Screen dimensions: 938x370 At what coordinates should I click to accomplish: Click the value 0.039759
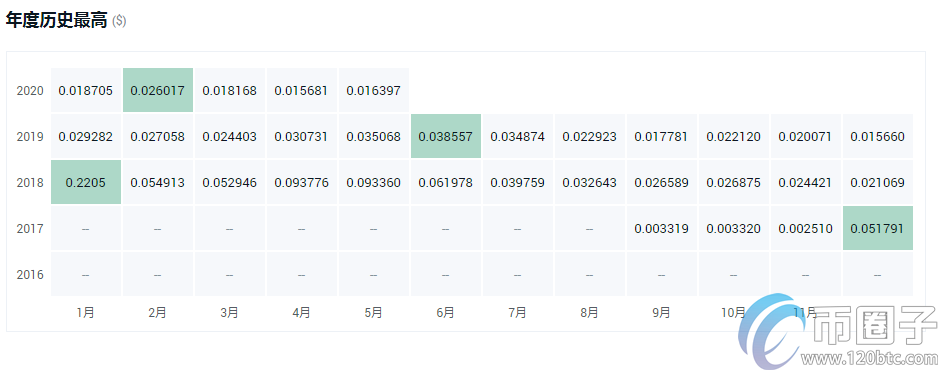coord(517,183)
